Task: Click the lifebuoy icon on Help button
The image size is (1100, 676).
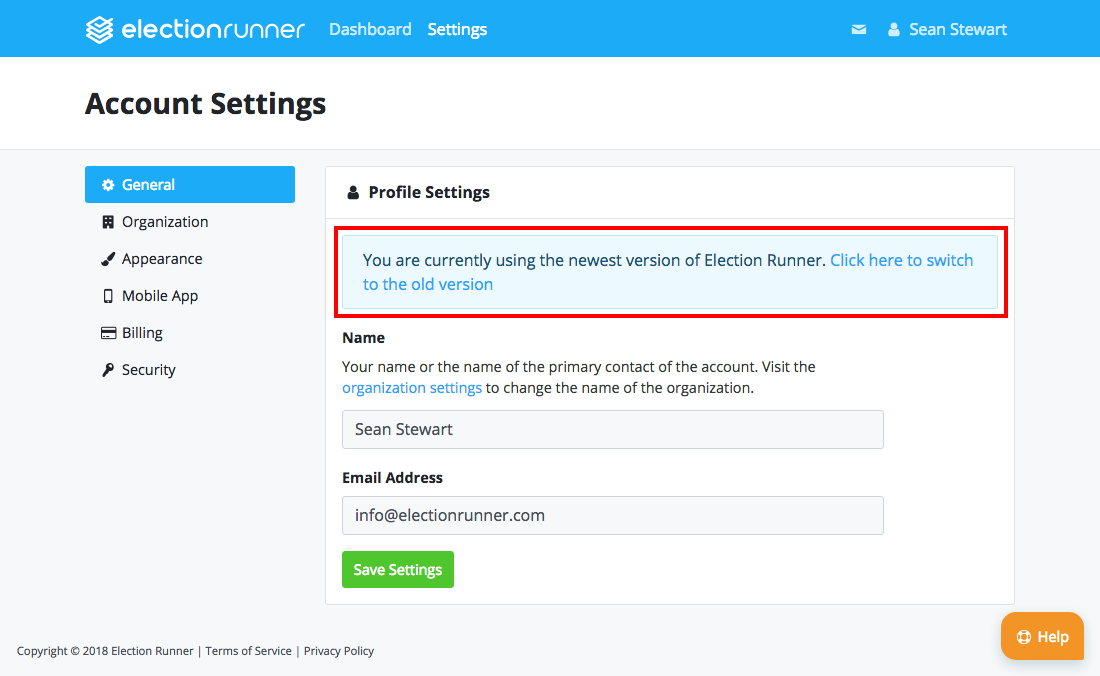Action: tap(1024, 637)
